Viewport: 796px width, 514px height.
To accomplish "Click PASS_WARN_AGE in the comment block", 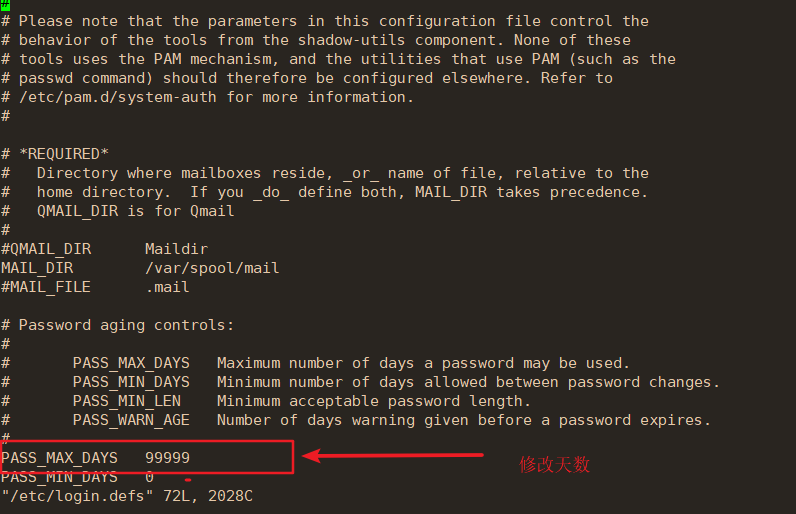I will pyautogui.click(x=131, y=420).
